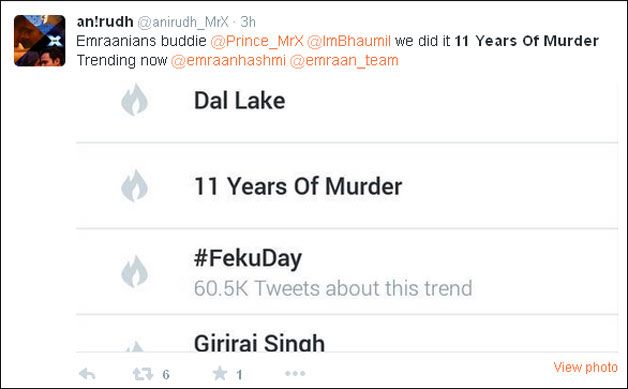628x389 pixels.
Task: Open the @emraan_team mention
Action: tap(344, 60)
